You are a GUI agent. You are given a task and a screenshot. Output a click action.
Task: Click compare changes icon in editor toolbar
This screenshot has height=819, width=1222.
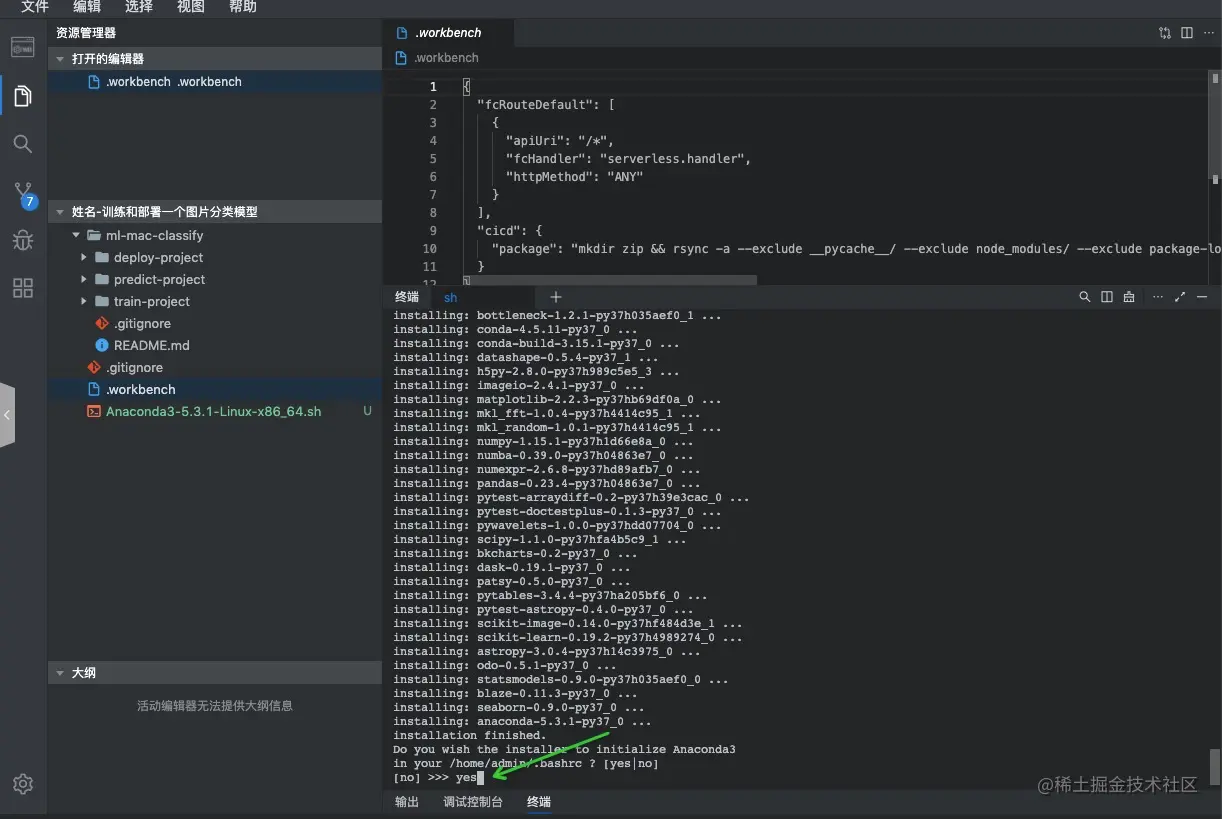click(x=1165, y=33)
